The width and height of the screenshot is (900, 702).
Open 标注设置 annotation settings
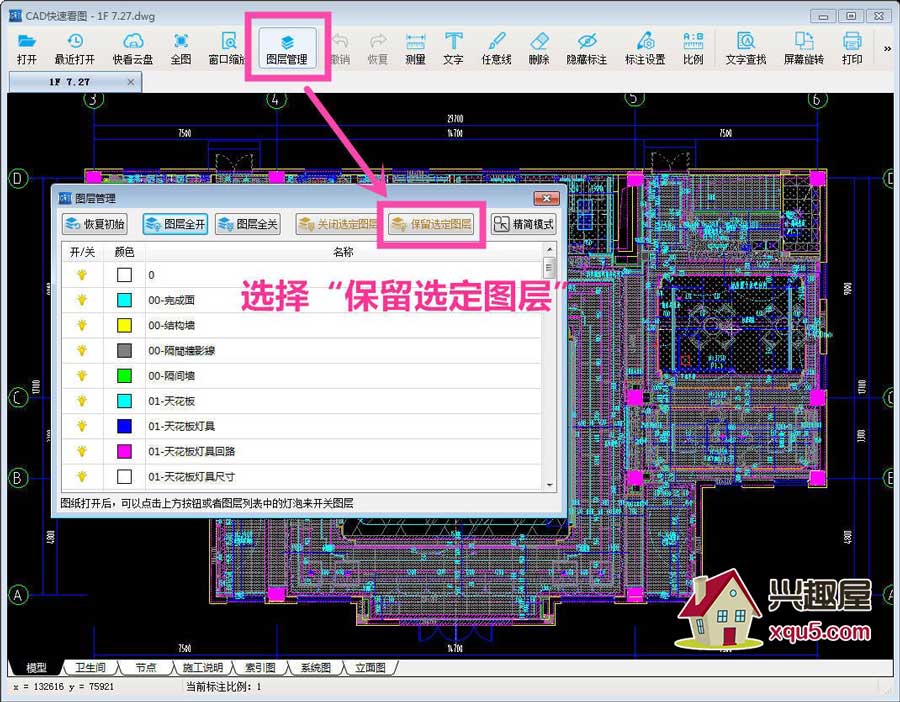click(645, 48)
